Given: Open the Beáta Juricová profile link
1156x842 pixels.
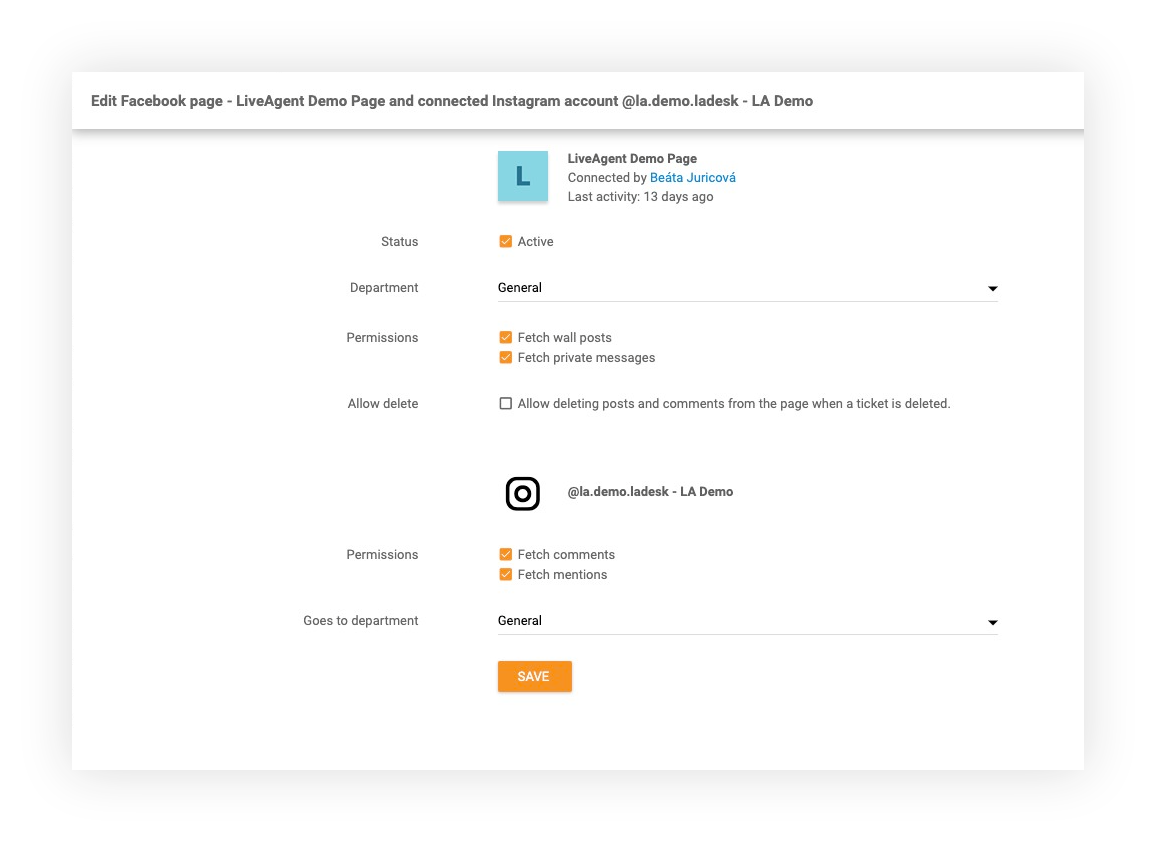Looking at the screenshot, I should [x=693, y=177].
